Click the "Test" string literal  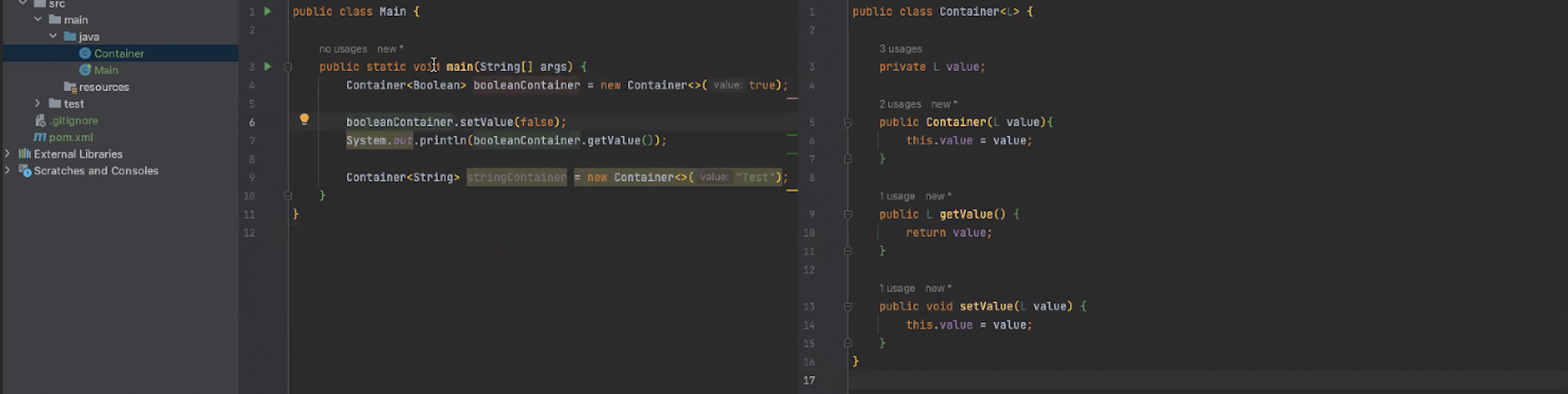(755, 178)
